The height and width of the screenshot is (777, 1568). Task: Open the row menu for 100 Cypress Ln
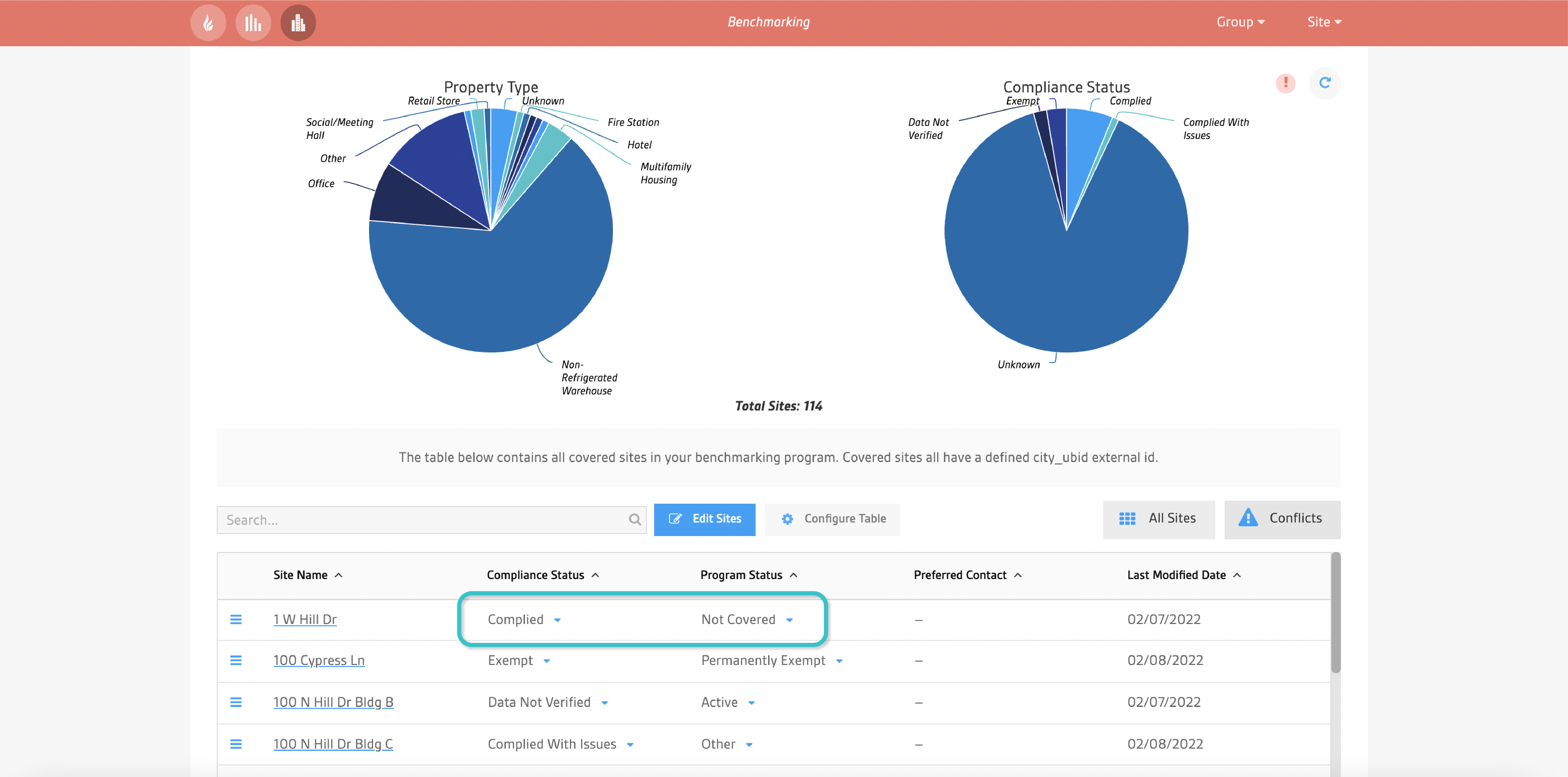tap(236, 661)
